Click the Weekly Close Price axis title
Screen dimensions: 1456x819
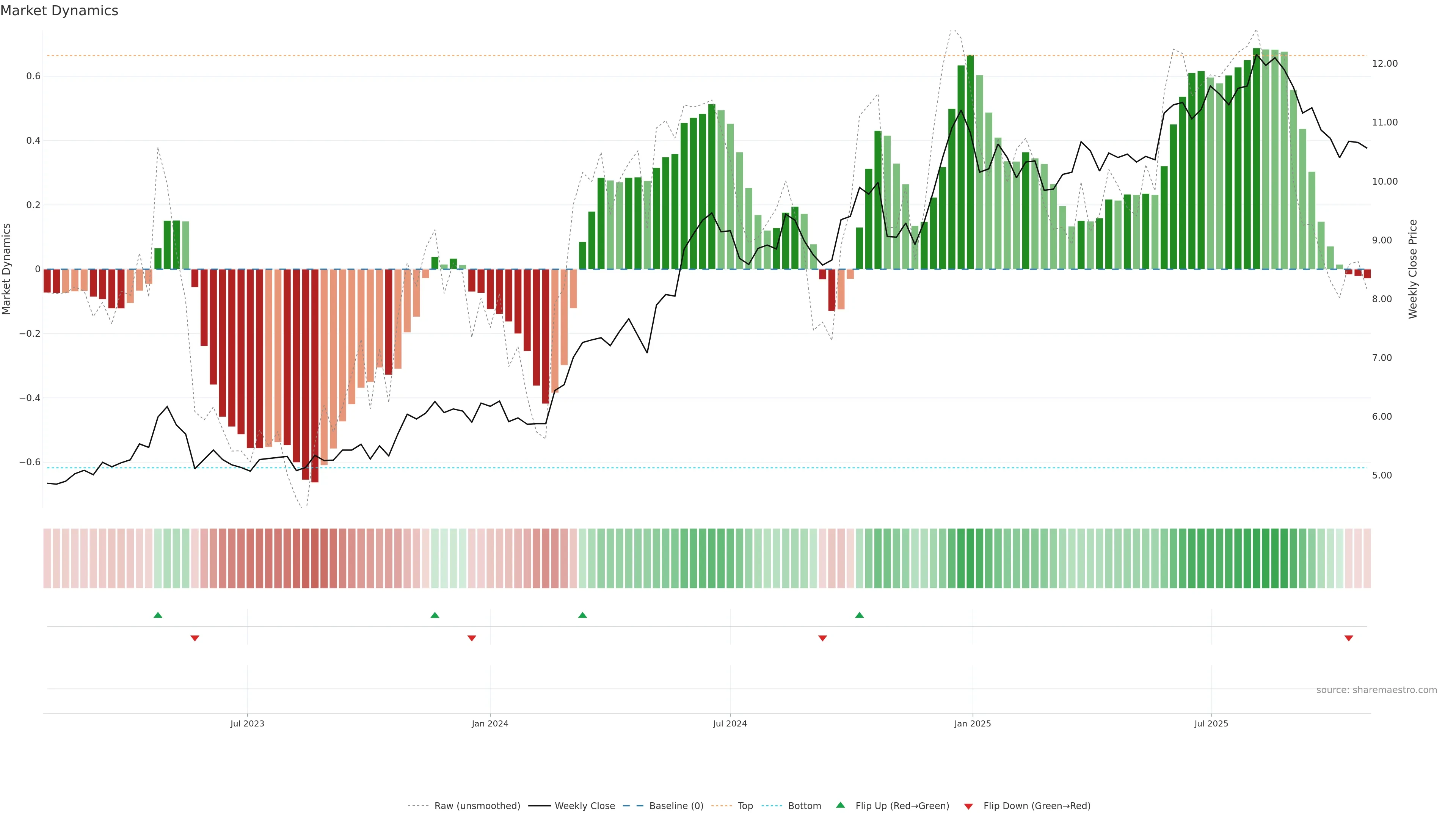[x=1412, y=269]
